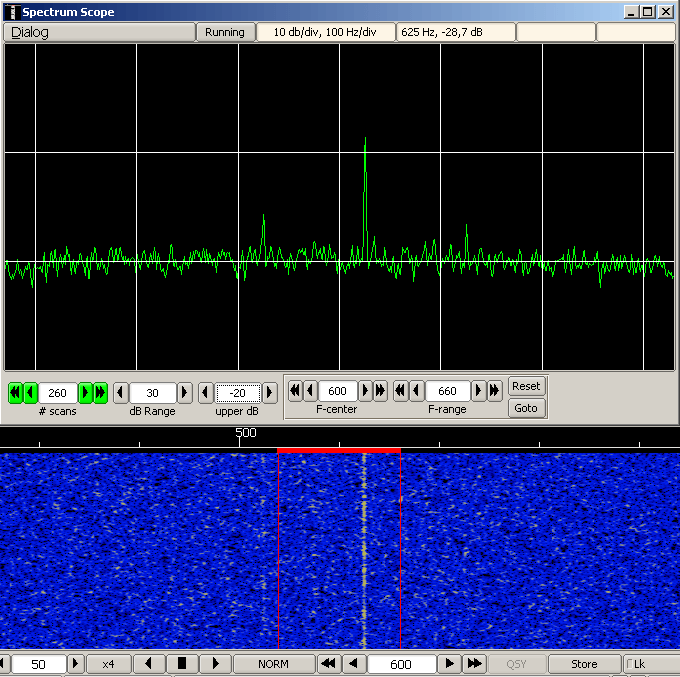Click the red filter band marker on waterfall
Viewport: 680px width, 677px height.
point(339,451)
